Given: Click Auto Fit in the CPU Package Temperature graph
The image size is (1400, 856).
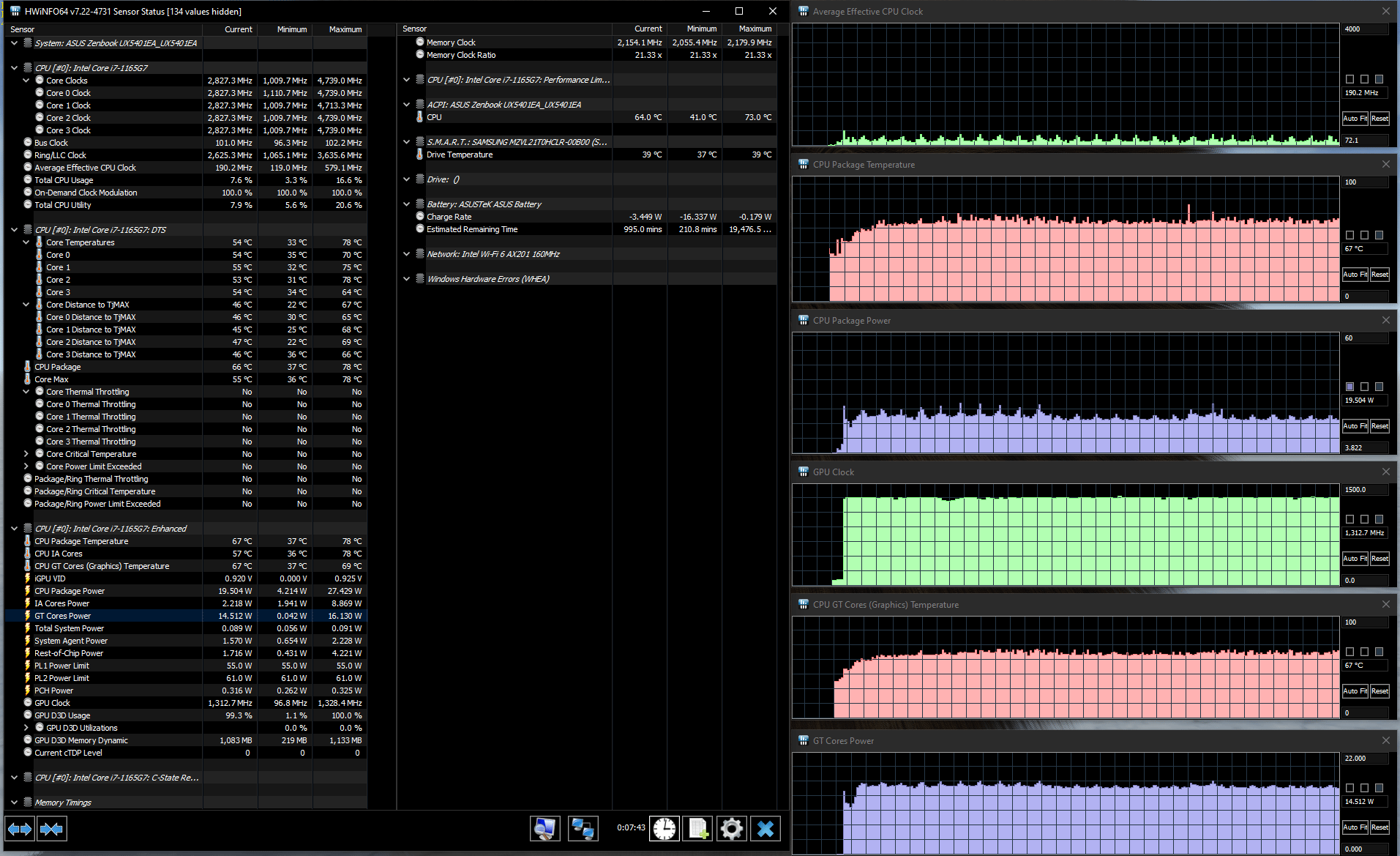Looking at the screenshot, I should [1355, 275].
